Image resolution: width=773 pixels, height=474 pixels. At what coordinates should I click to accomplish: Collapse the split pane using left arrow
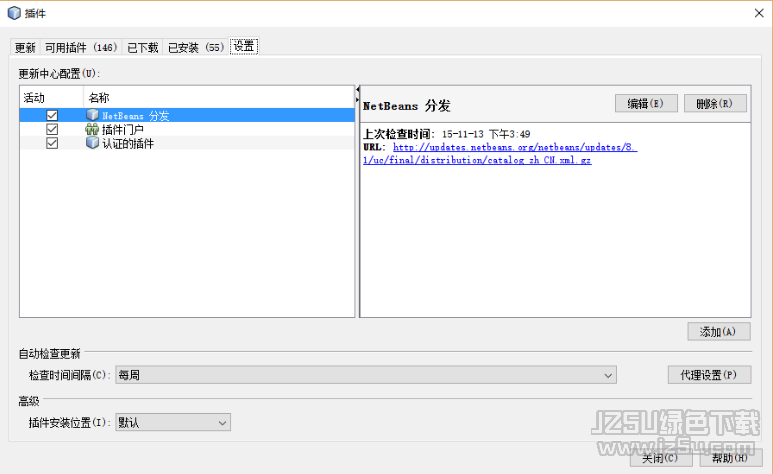point(357,90)
